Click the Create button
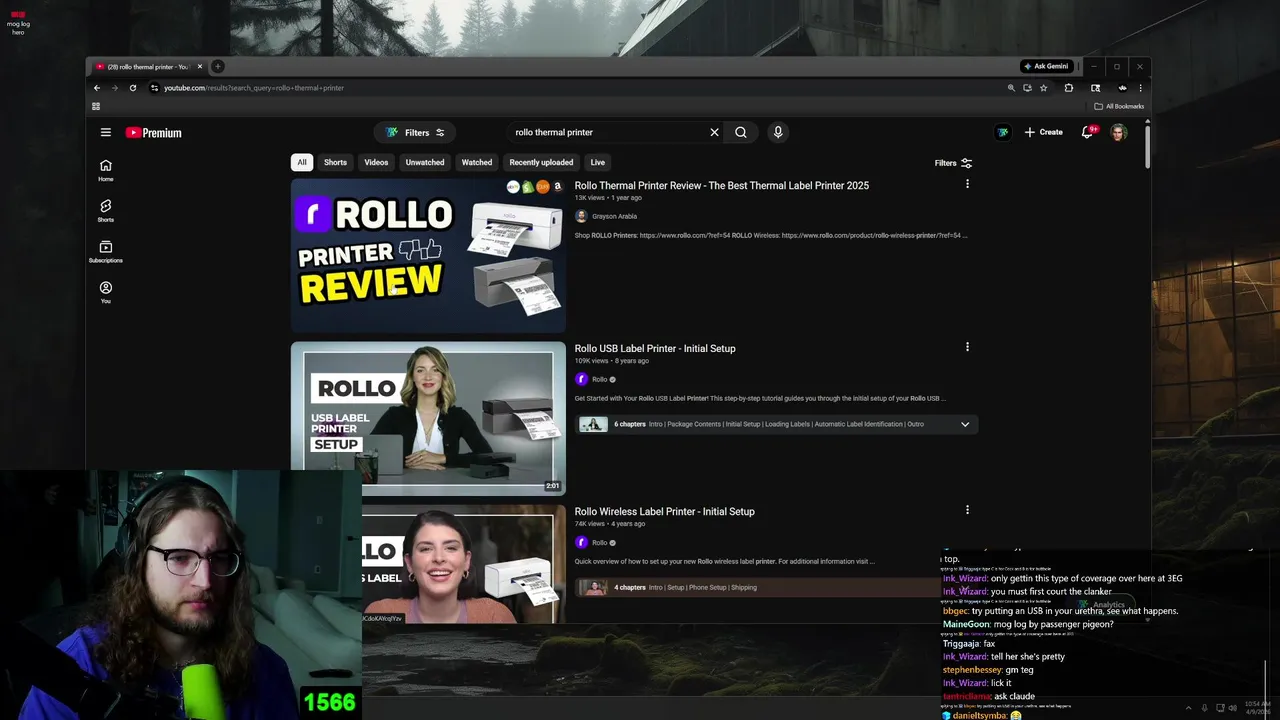The width and height of the screenshot is (1280, 720). click(1043, 132)
